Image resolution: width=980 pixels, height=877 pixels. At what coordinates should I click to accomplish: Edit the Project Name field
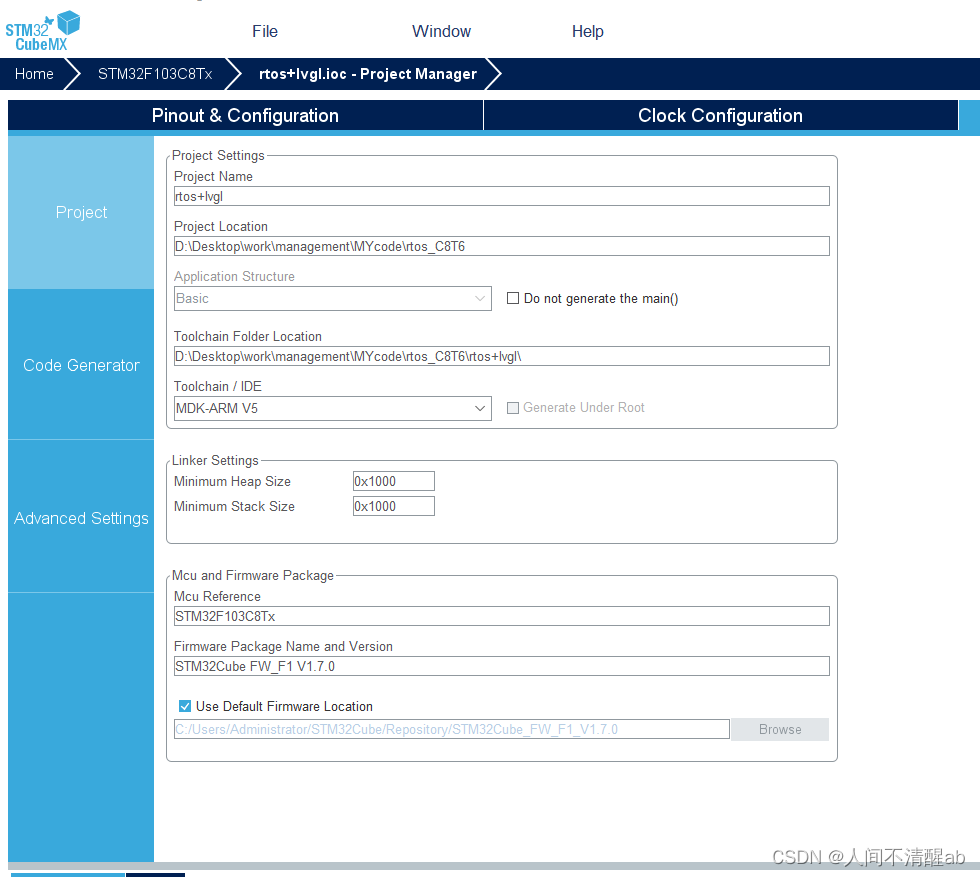point(501,196)
